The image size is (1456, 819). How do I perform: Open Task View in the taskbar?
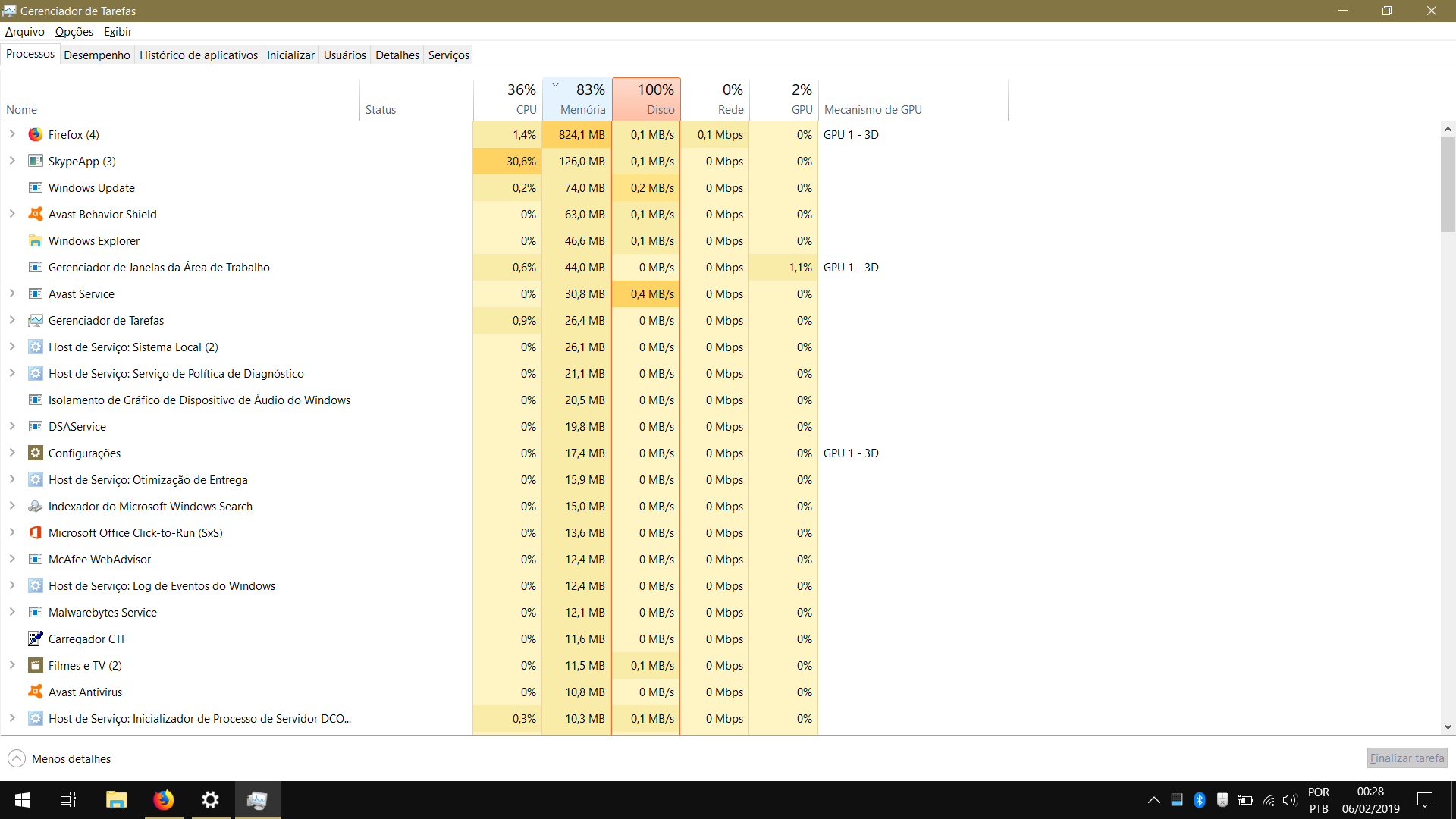tap(68, 800)
